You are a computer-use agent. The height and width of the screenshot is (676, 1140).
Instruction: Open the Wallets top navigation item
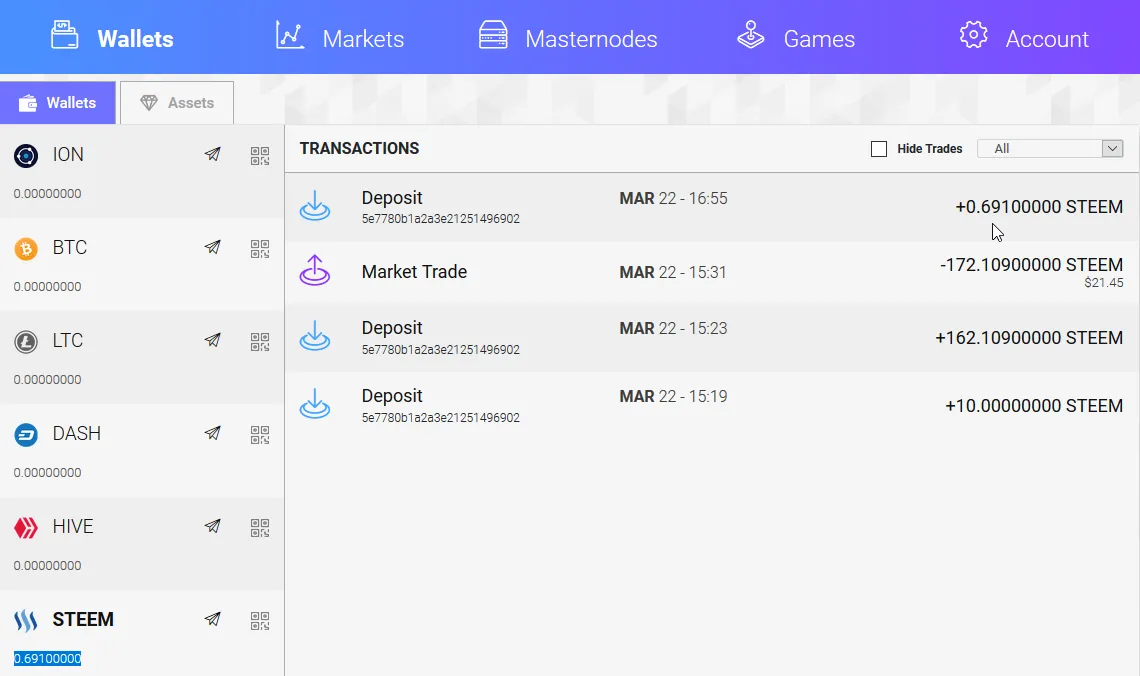point(112,38)
